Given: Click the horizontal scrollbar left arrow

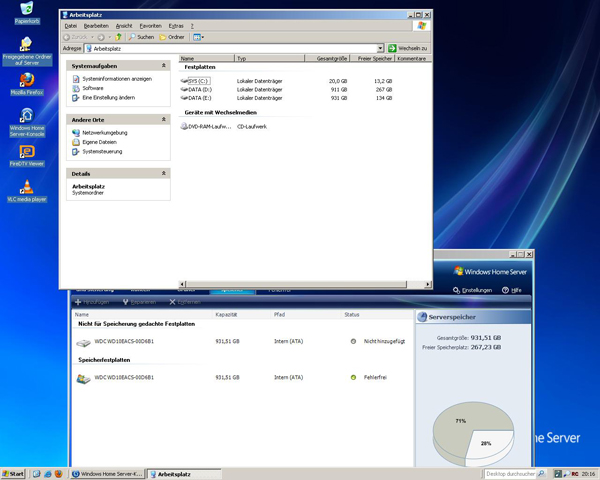Looking at the screenshot, I should tap(183, 284).
